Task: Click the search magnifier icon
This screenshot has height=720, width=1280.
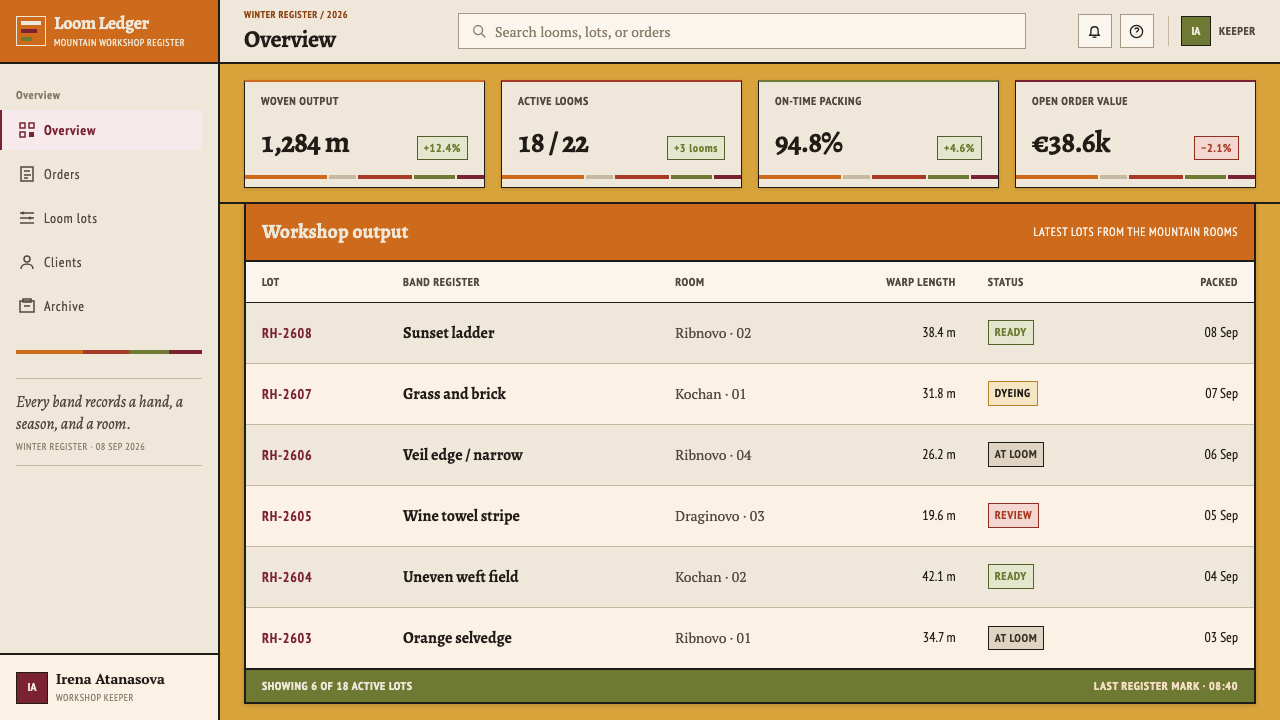Action: 479,31
